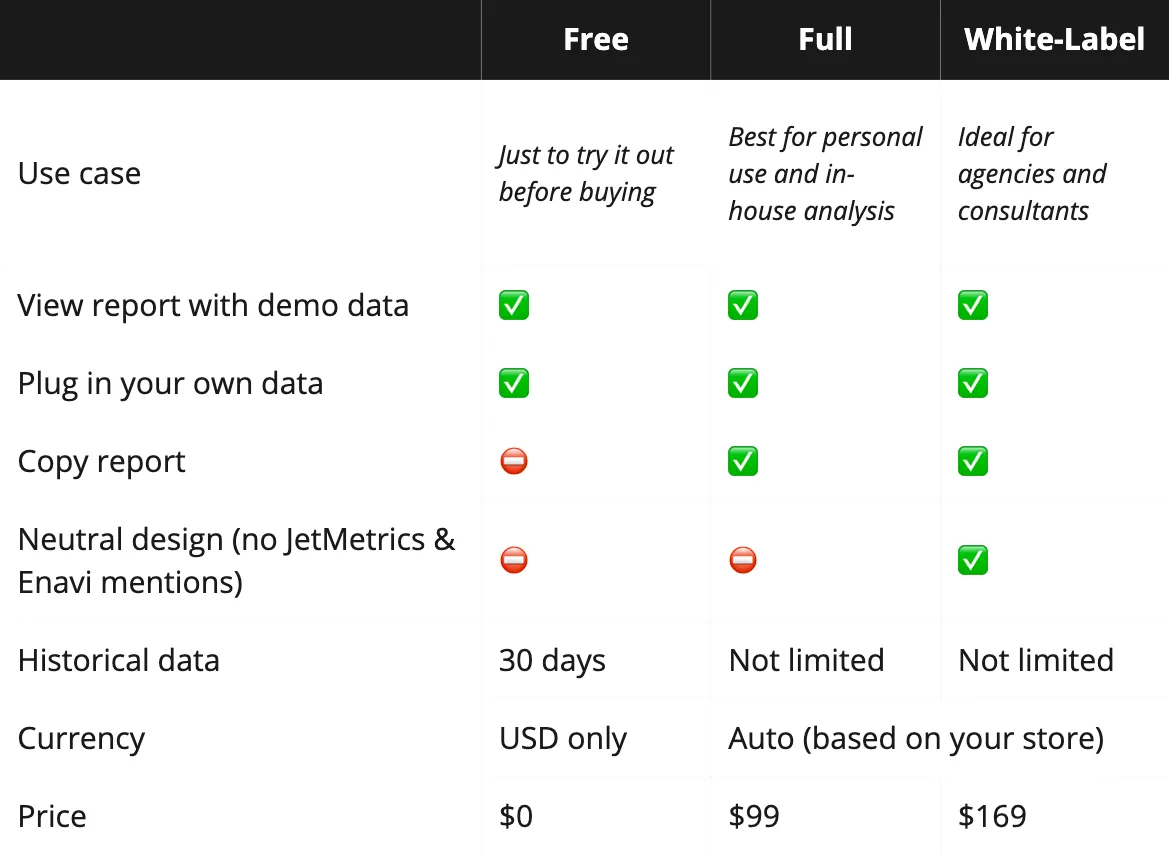Click the $169 White-Label price
This screenshot has height=854, width=1169.
click(992, 816)
